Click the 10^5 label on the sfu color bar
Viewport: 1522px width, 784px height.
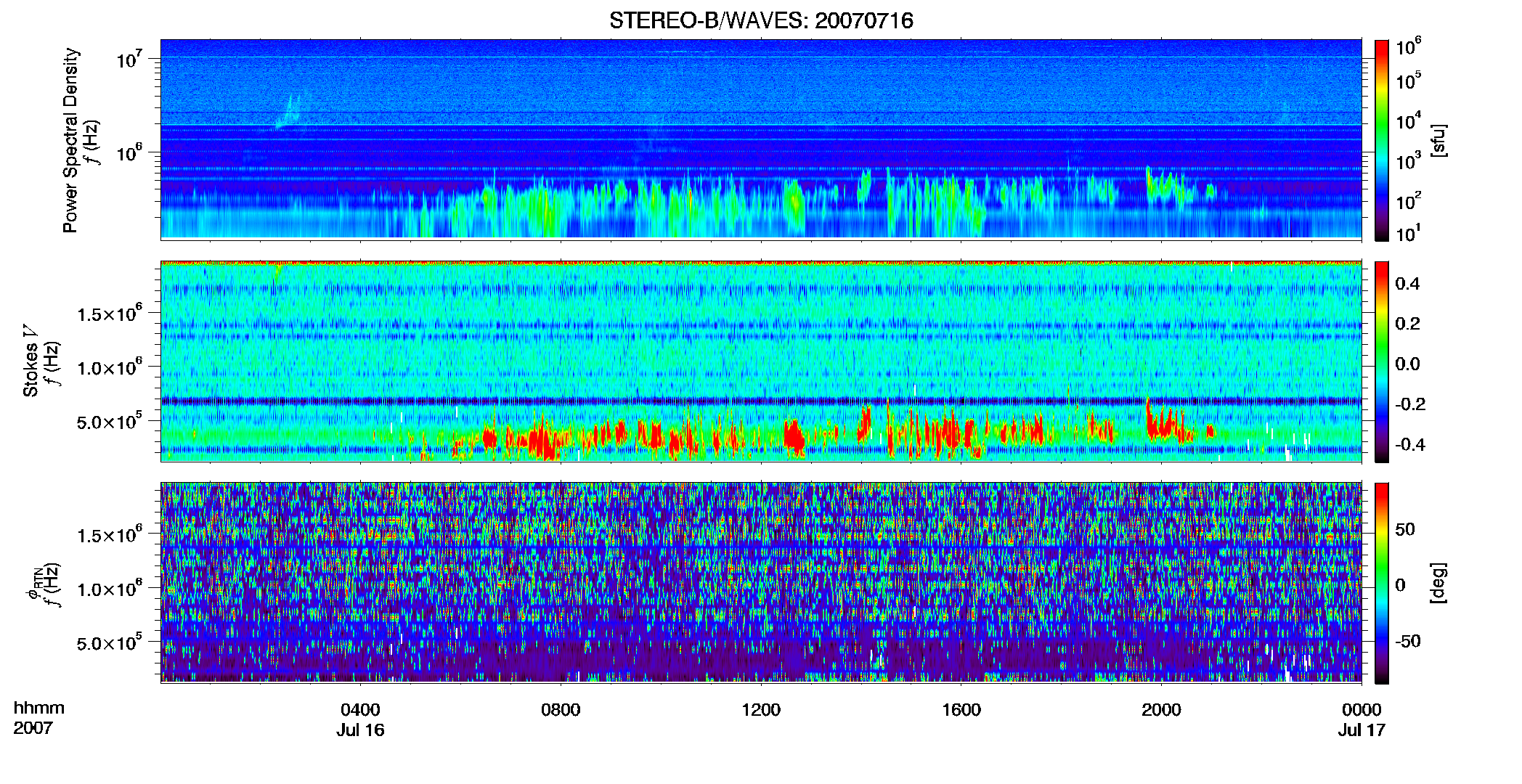click(x=1409, y=81)
